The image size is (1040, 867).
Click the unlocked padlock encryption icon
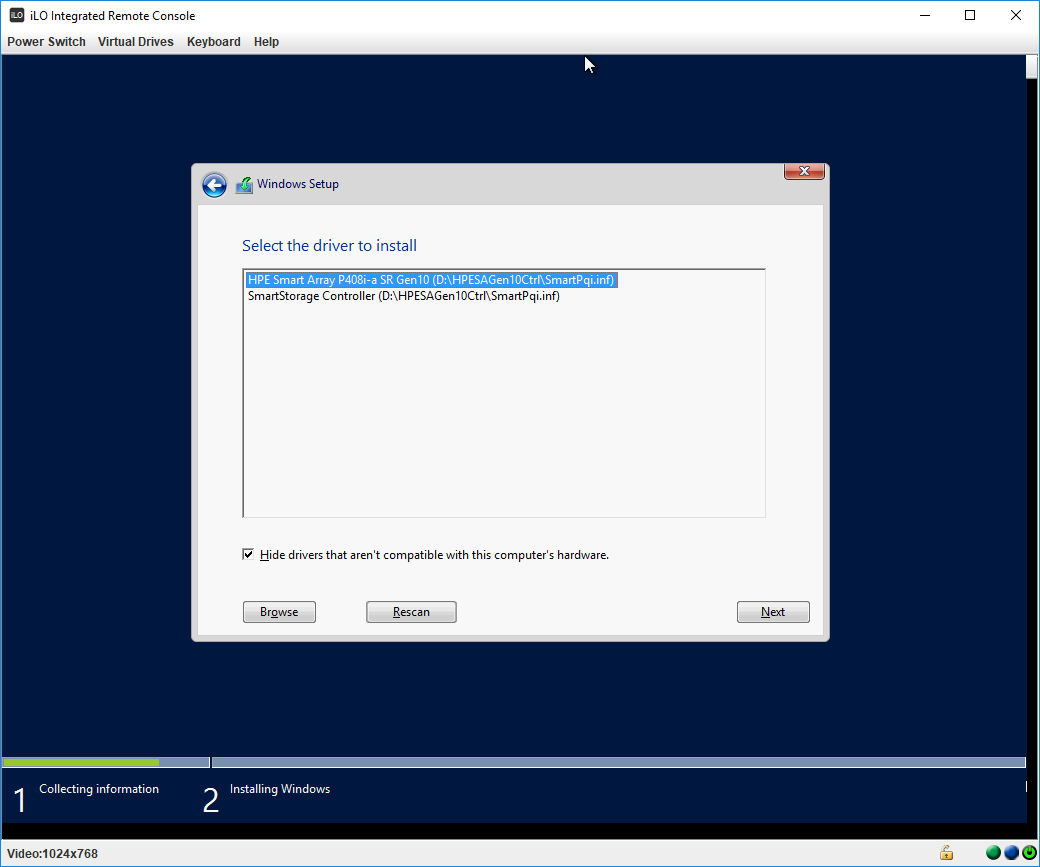[x=946, y=852]
